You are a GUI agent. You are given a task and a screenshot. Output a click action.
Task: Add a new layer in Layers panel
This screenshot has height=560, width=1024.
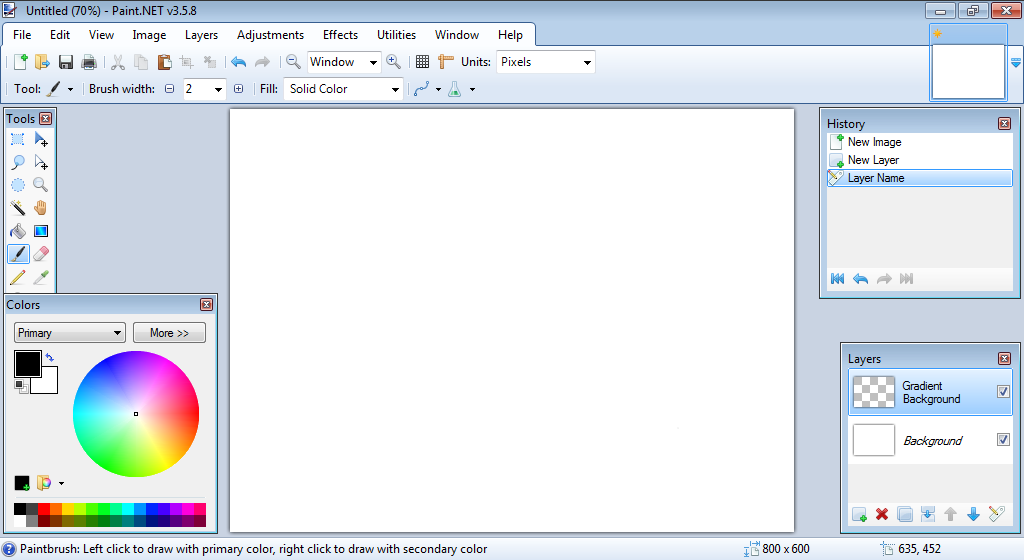tap(859, 514)
